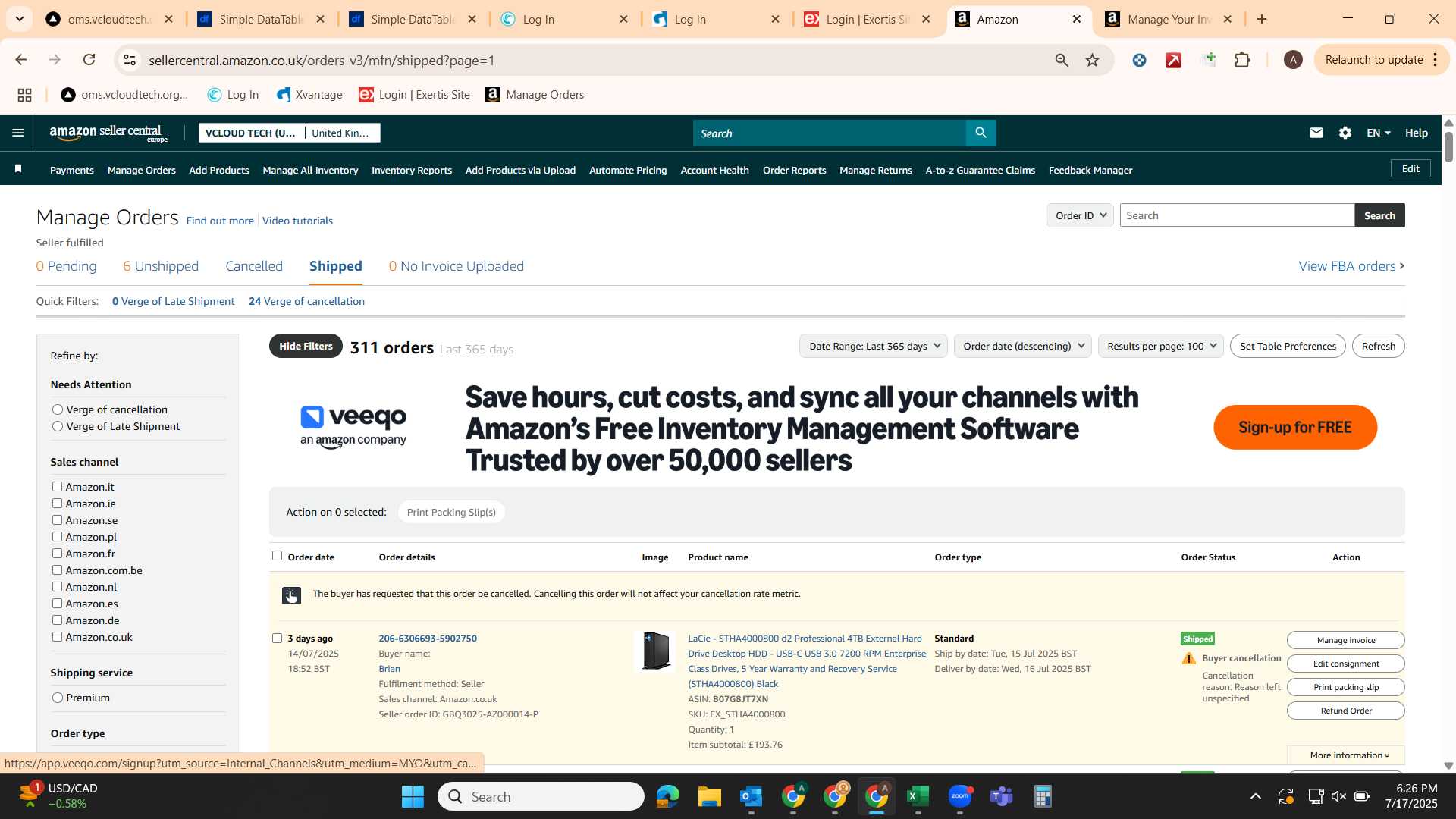Open the settings gear in Seller Central
1456x819 pixels.
pyautogui.click(x=1345, y=133)
